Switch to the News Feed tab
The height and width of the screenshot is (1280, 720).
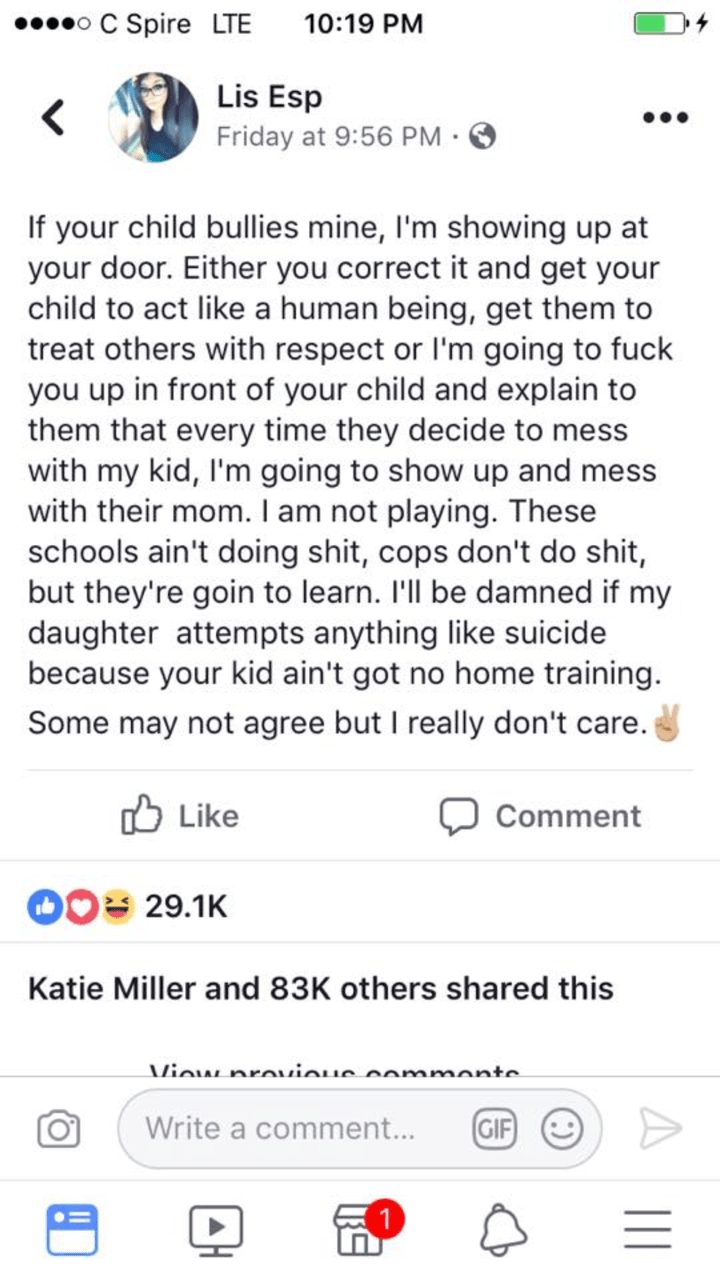coord(73,1229)
